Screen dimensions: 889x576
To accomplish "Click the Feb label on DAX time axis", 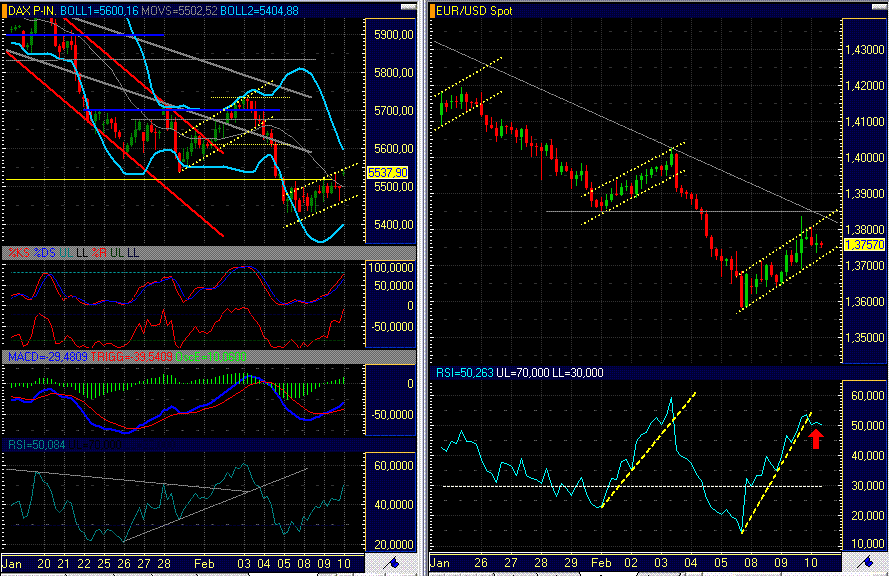I will (x=204, y=564).
